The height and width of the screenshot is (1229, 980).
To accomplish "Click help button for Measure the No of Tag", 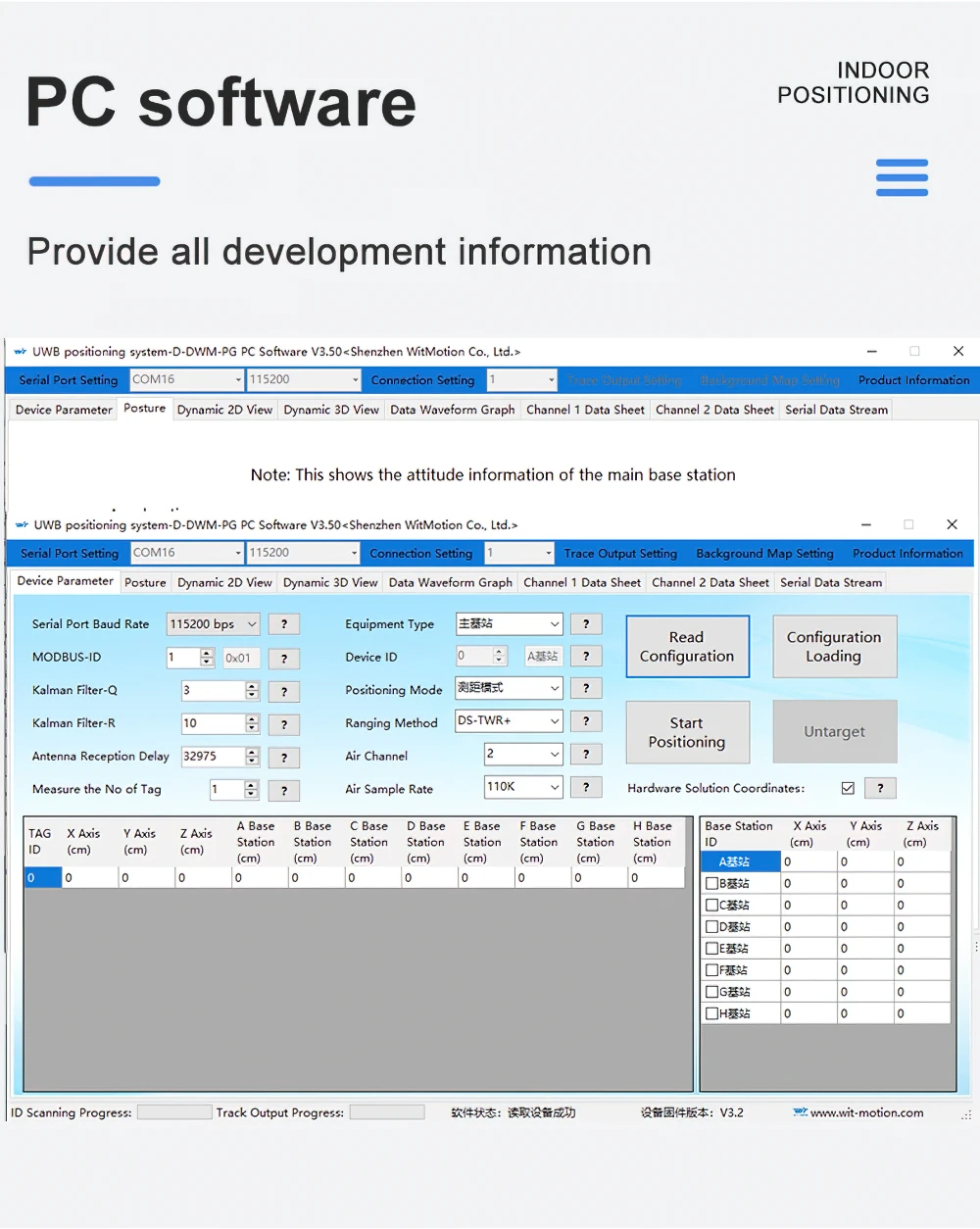I will coord(284,790).
